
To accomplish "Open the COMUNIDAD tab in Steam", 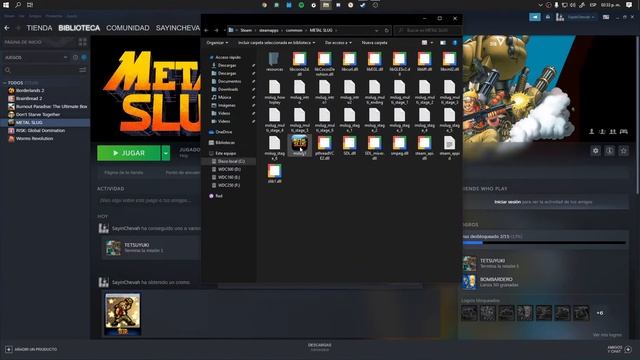I will pos(128,28).
